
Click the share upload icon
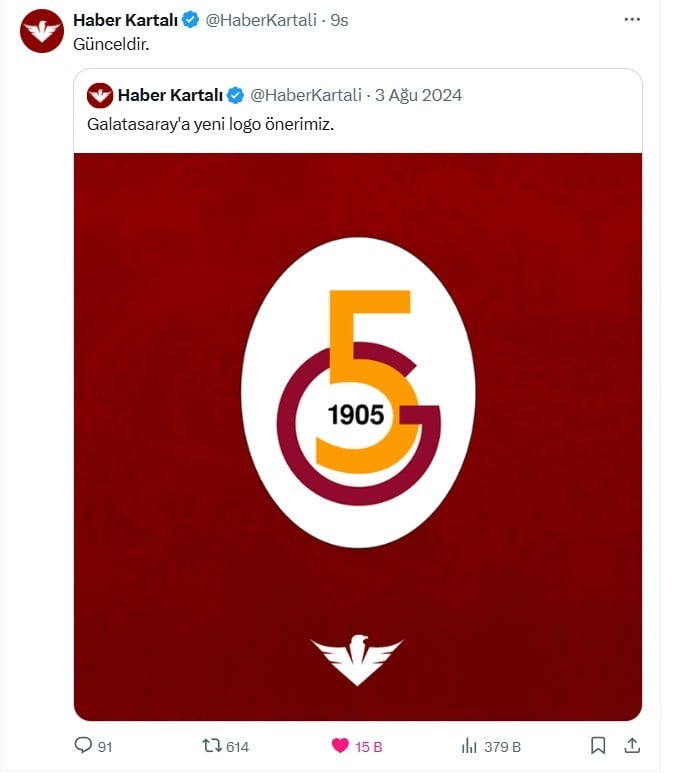[631, 746]
